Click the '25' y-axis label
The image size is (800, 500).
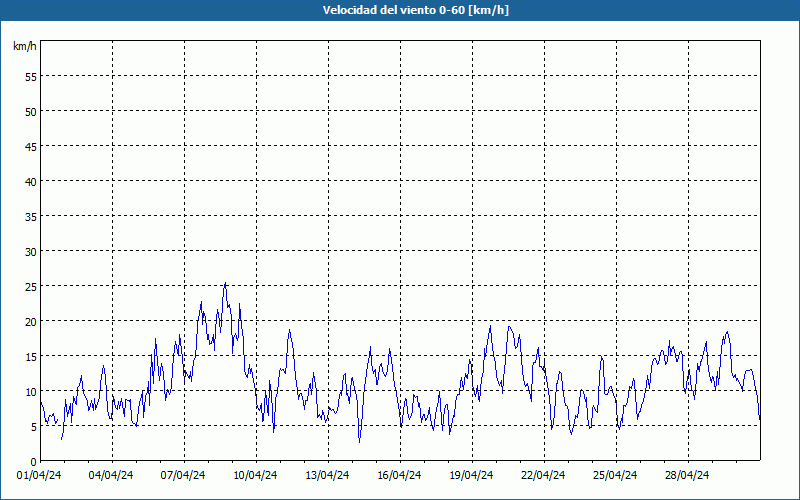click(x=31, y=286)
